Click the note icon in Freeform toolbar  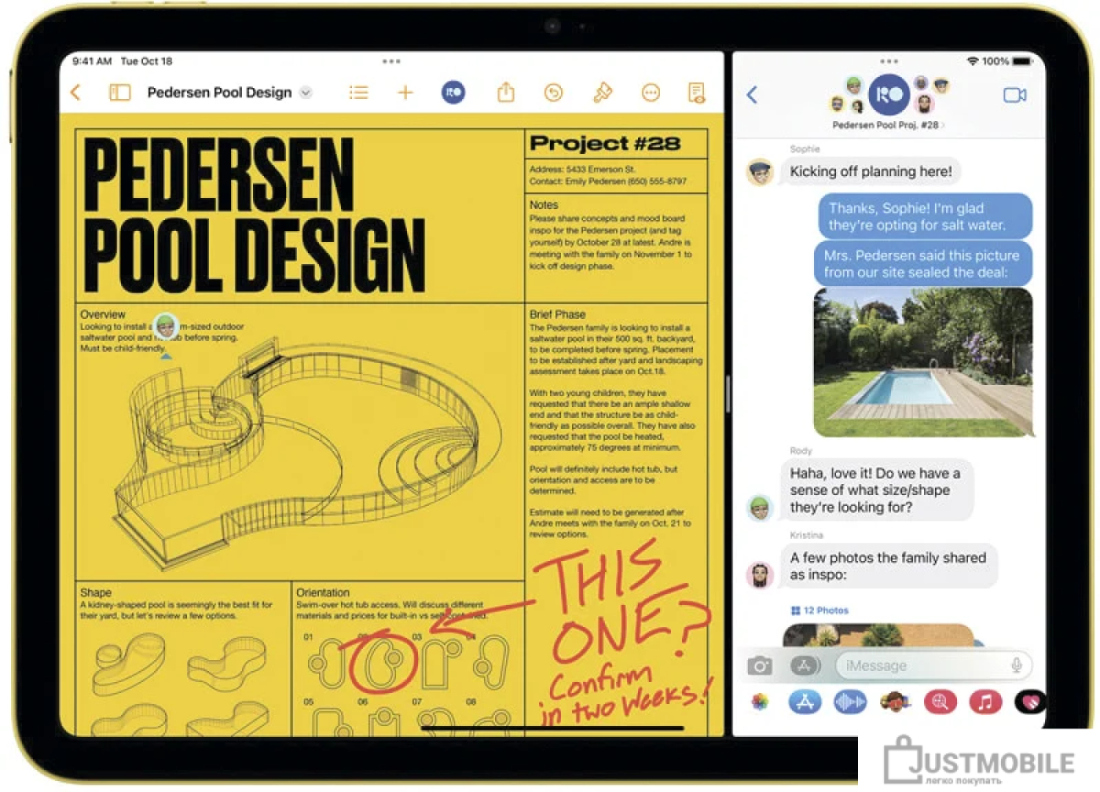[697, 93]
